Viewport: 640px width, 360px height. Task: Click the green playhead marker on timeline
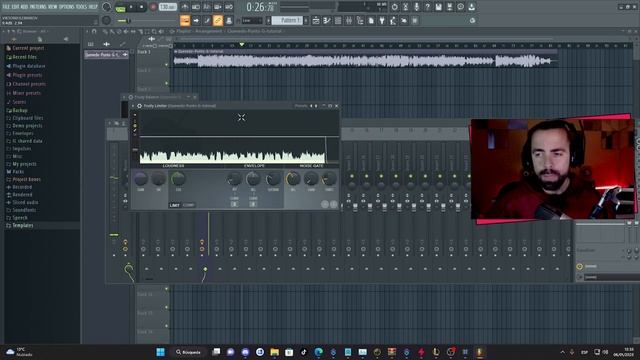click(242, 44)
